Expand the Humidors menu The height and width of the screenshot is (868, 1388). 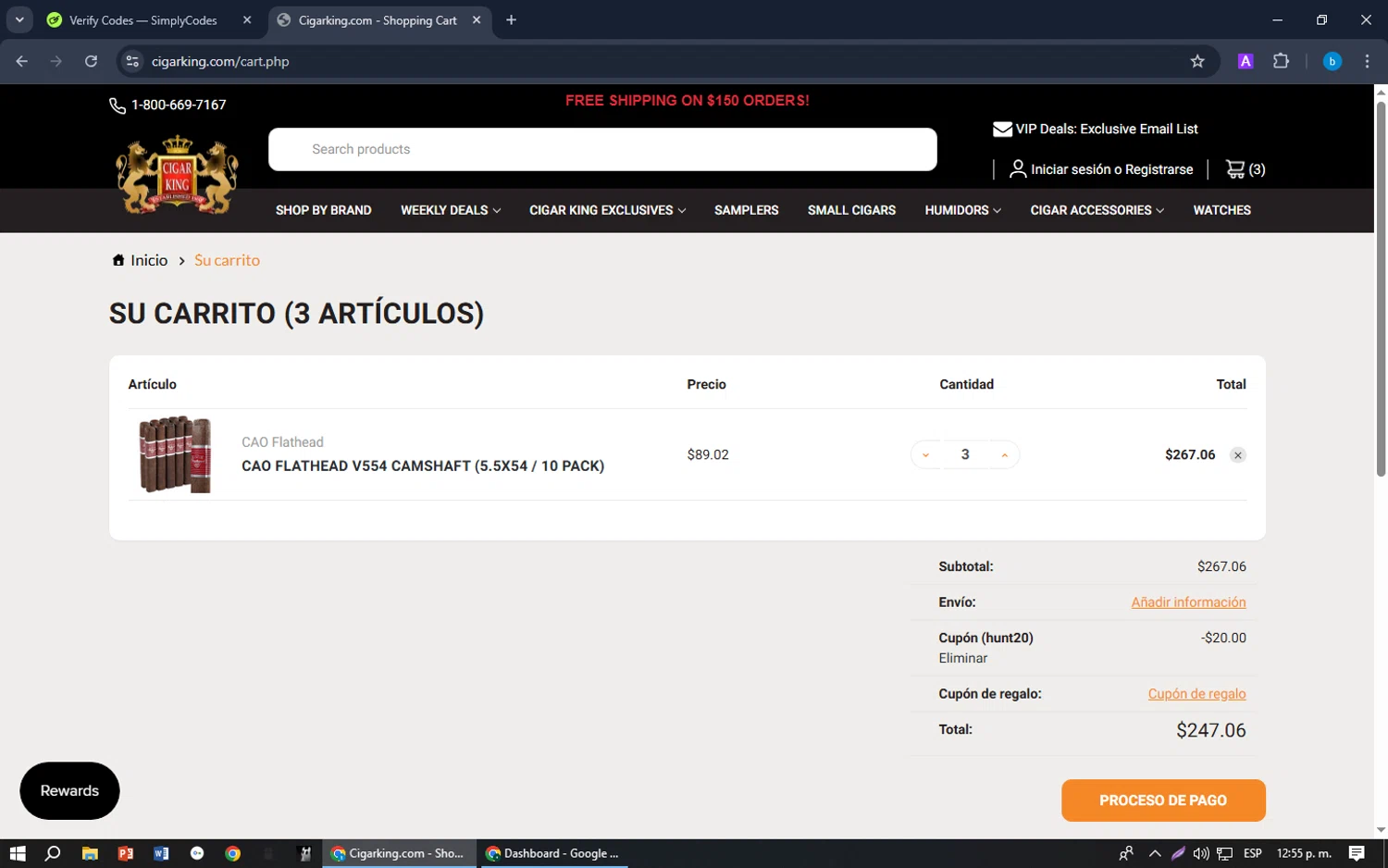[962, 210]
